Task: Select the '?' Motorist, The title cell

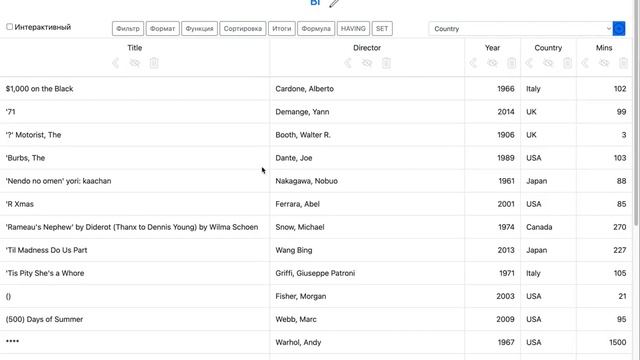Action: coord(135,135)
